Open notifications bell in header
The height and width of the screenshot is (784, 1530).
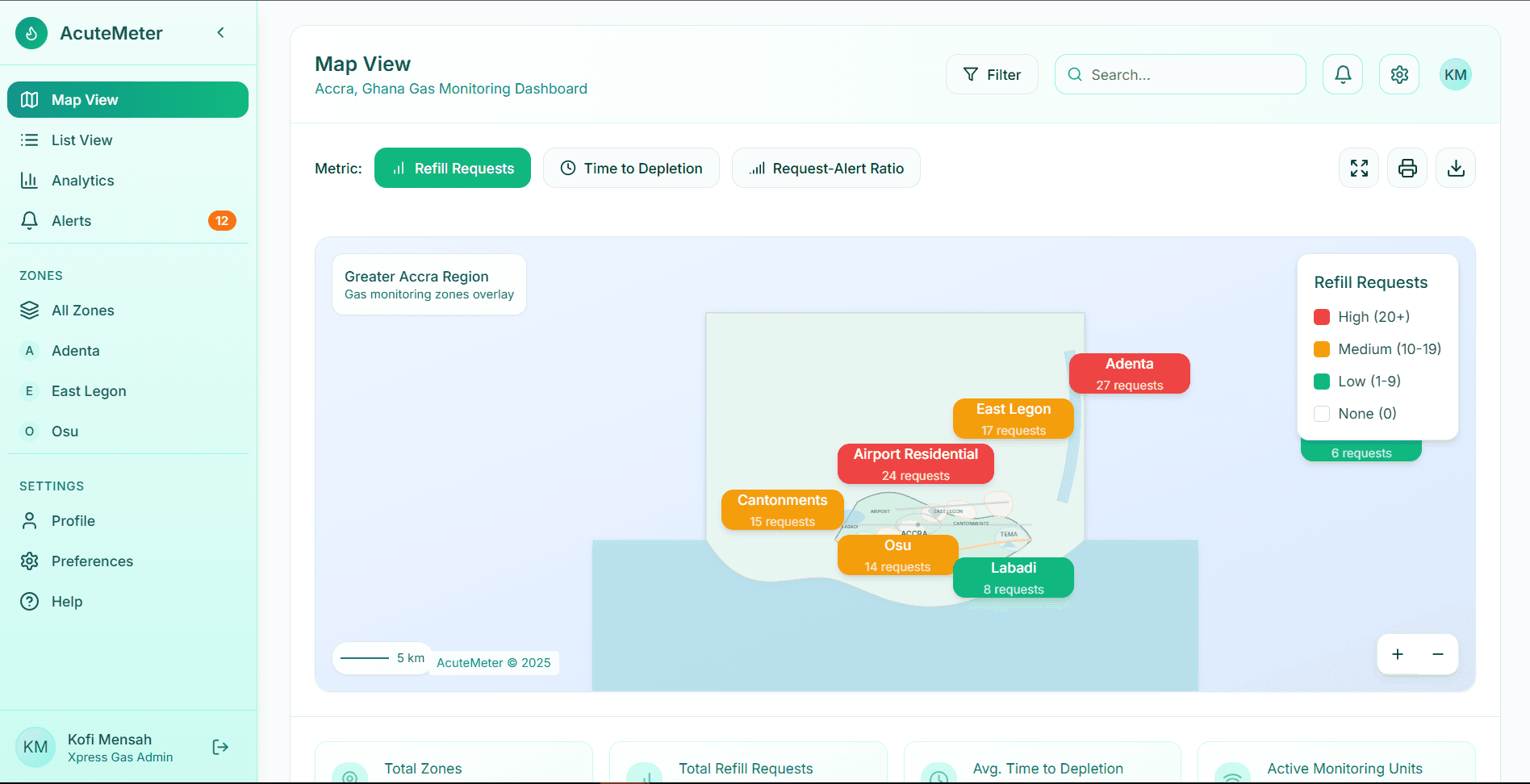1343,74
